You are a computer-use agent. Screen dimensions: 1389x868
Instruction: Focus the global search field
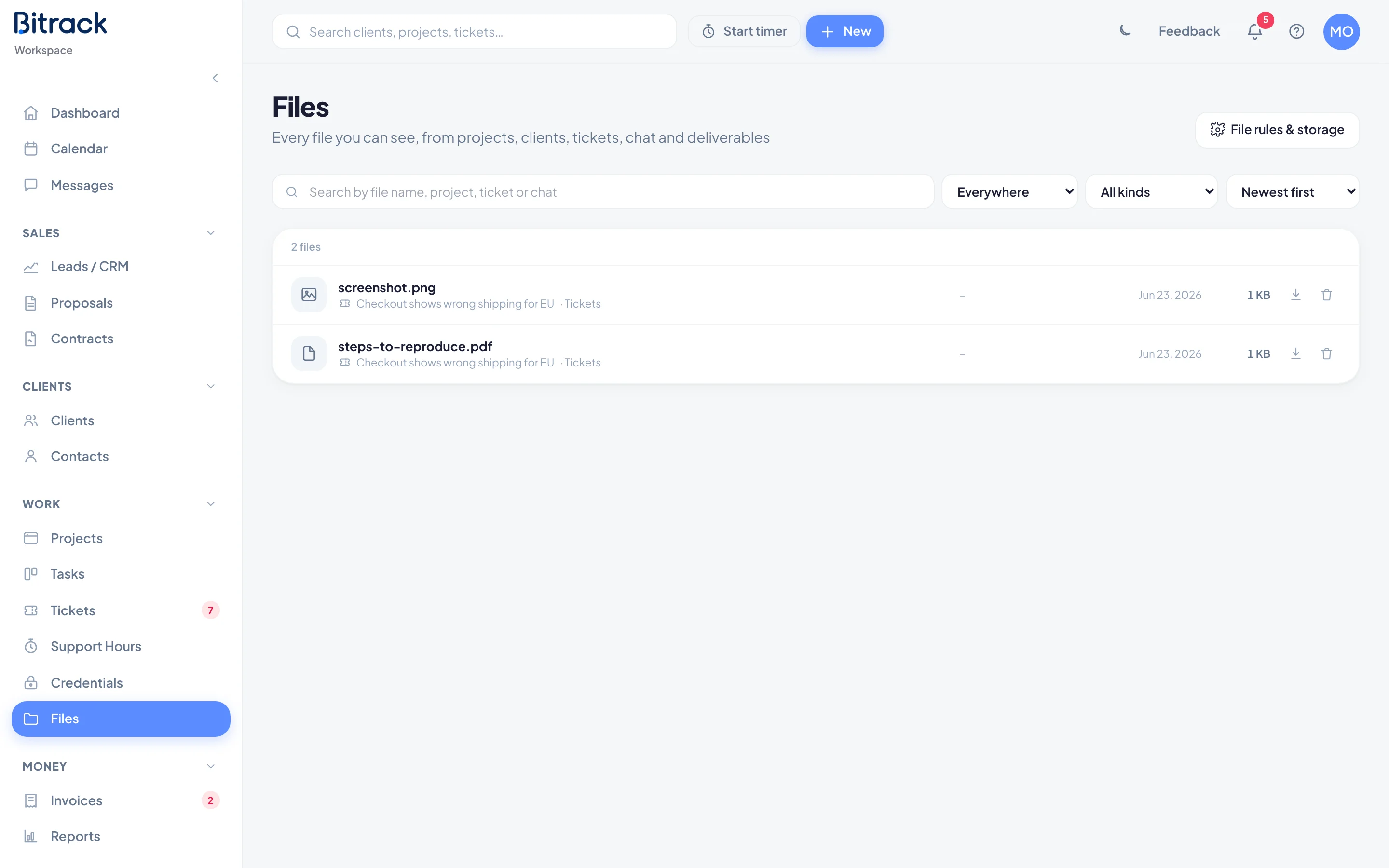(x=474, y=31)
